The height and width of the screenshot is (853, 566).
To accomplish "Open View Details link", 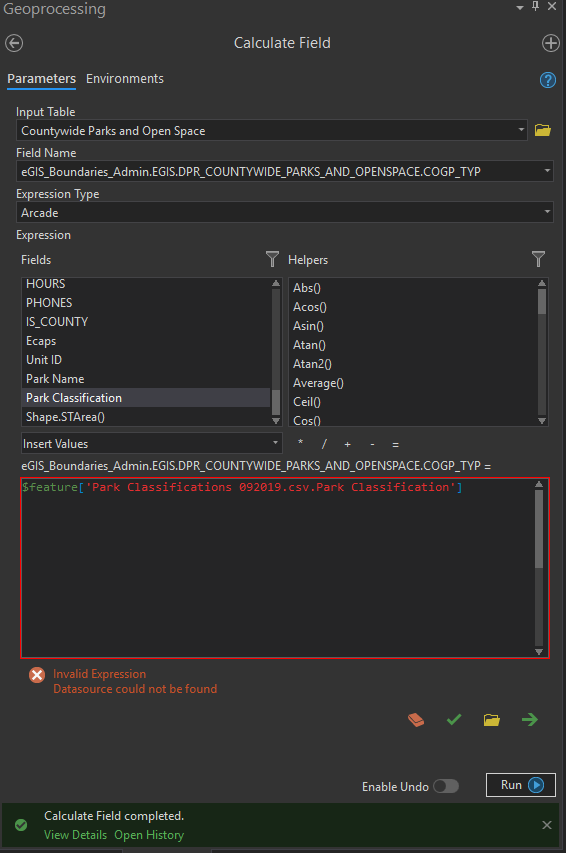I will tap(75, 835).
